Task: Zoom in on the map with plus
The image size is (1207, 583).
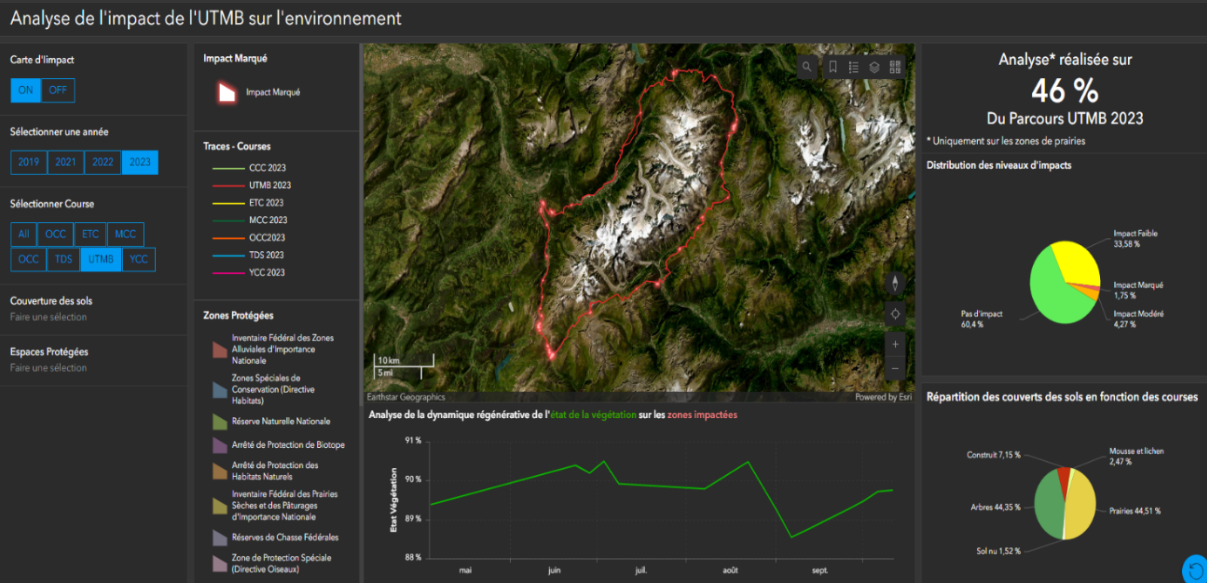Action: click(x=895, y=344)
